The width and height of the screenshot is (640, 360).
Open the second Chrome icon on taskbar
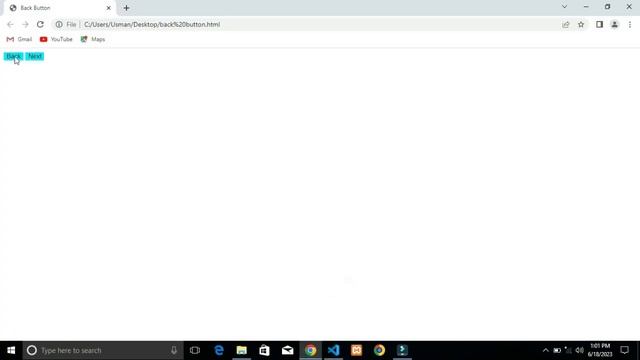tap(379, 350)
